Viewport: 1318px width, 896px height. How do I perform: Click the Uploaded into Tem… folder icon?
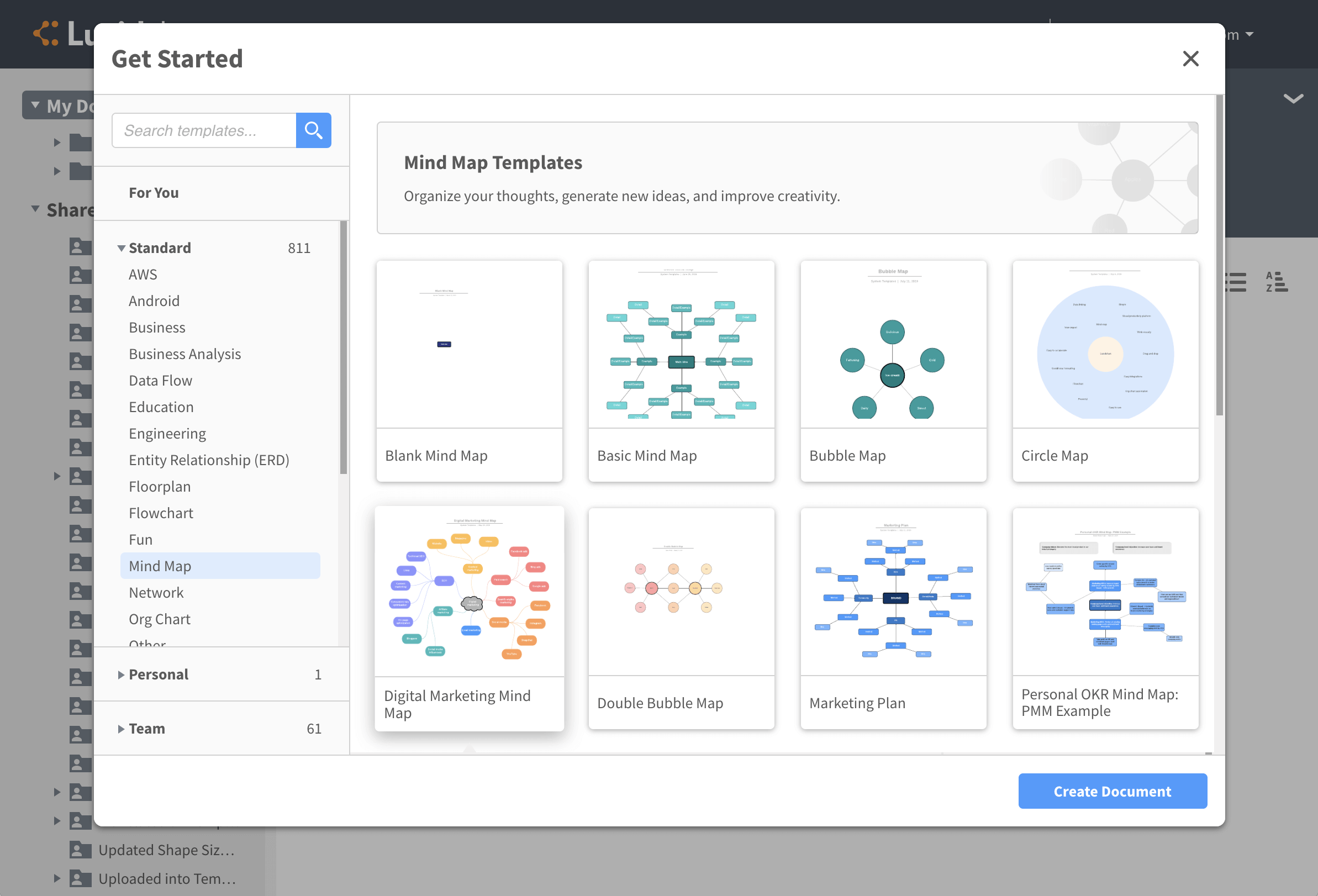pos(81,878)
